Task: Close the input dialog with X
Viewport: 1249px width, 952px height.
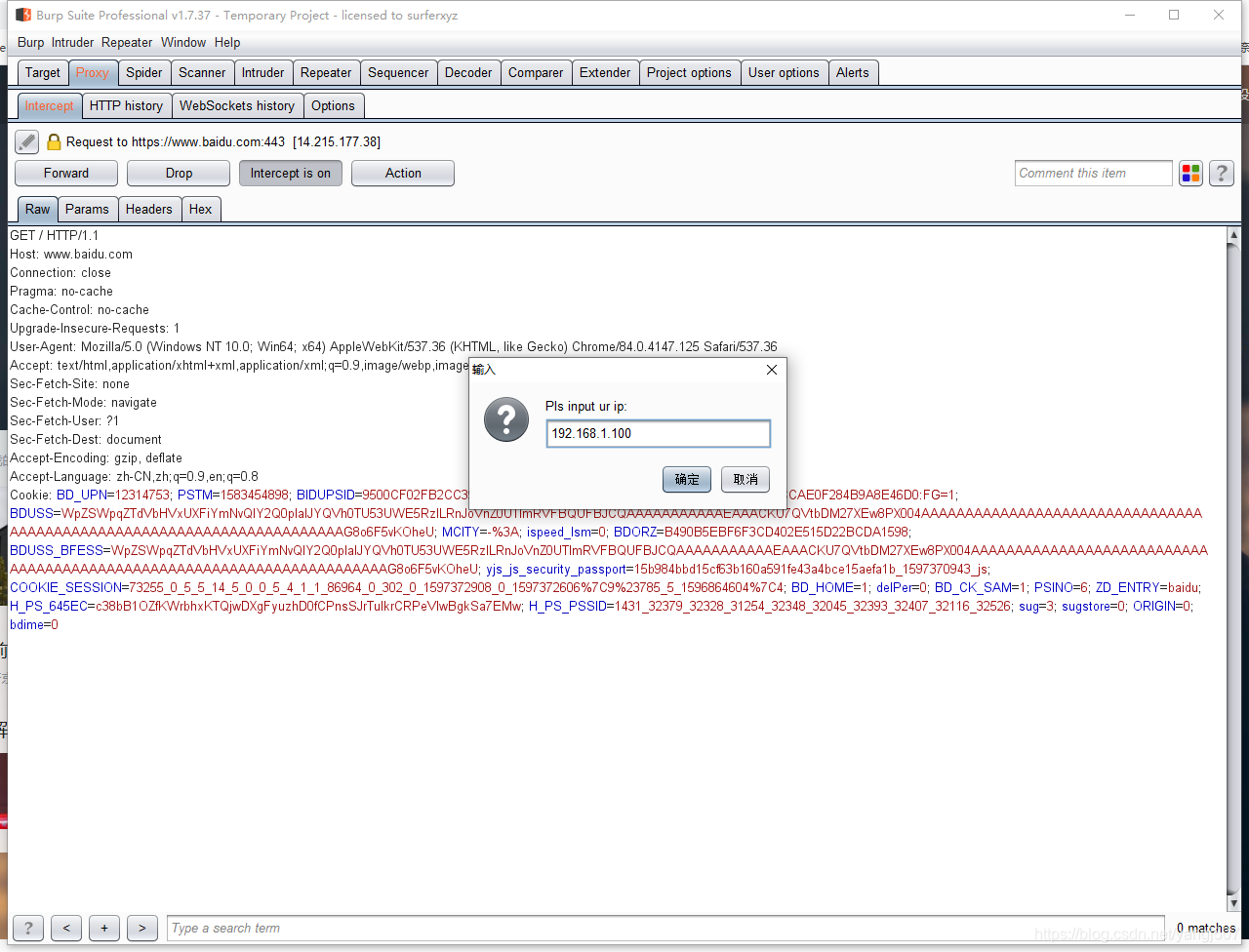Action: click(x=772, y=370)
